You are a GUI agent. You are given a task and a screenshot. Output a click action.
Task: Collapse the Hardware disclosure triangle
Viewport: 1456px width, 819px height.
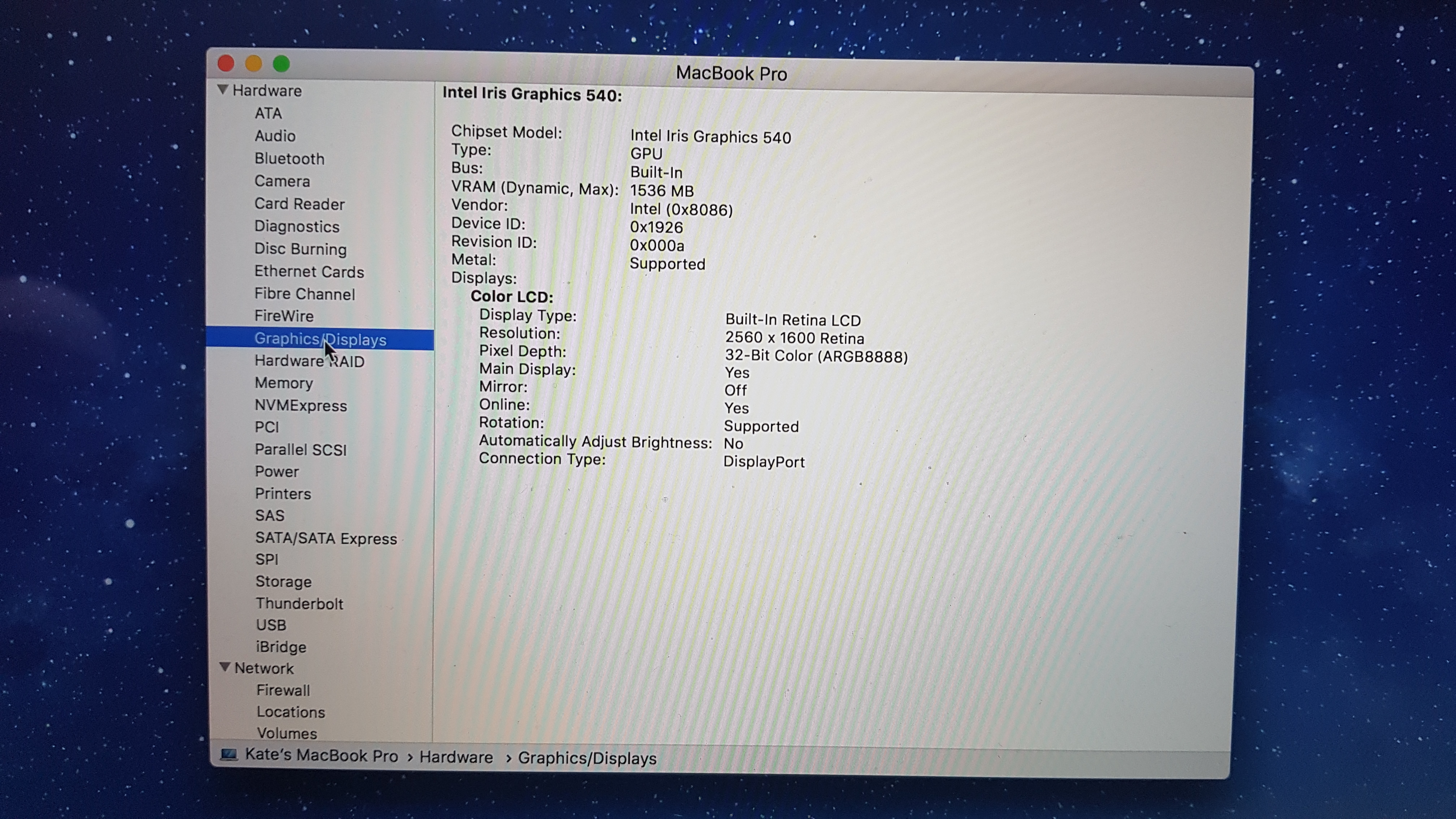pos(223,90)
